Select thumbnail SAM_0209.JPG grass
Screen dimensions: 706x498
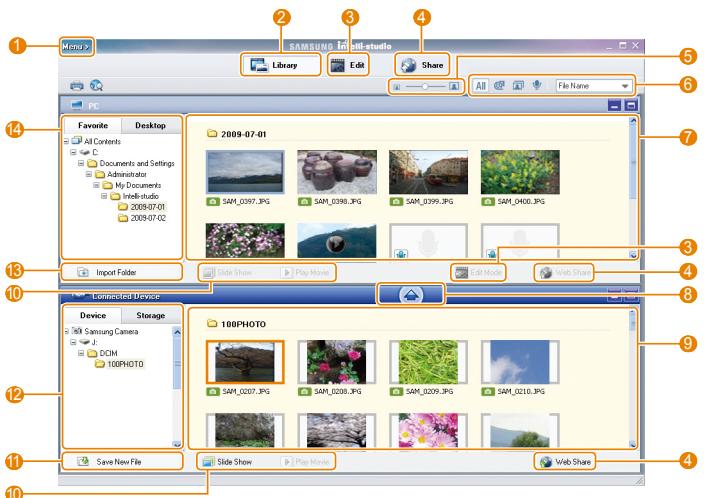(428, 362)
